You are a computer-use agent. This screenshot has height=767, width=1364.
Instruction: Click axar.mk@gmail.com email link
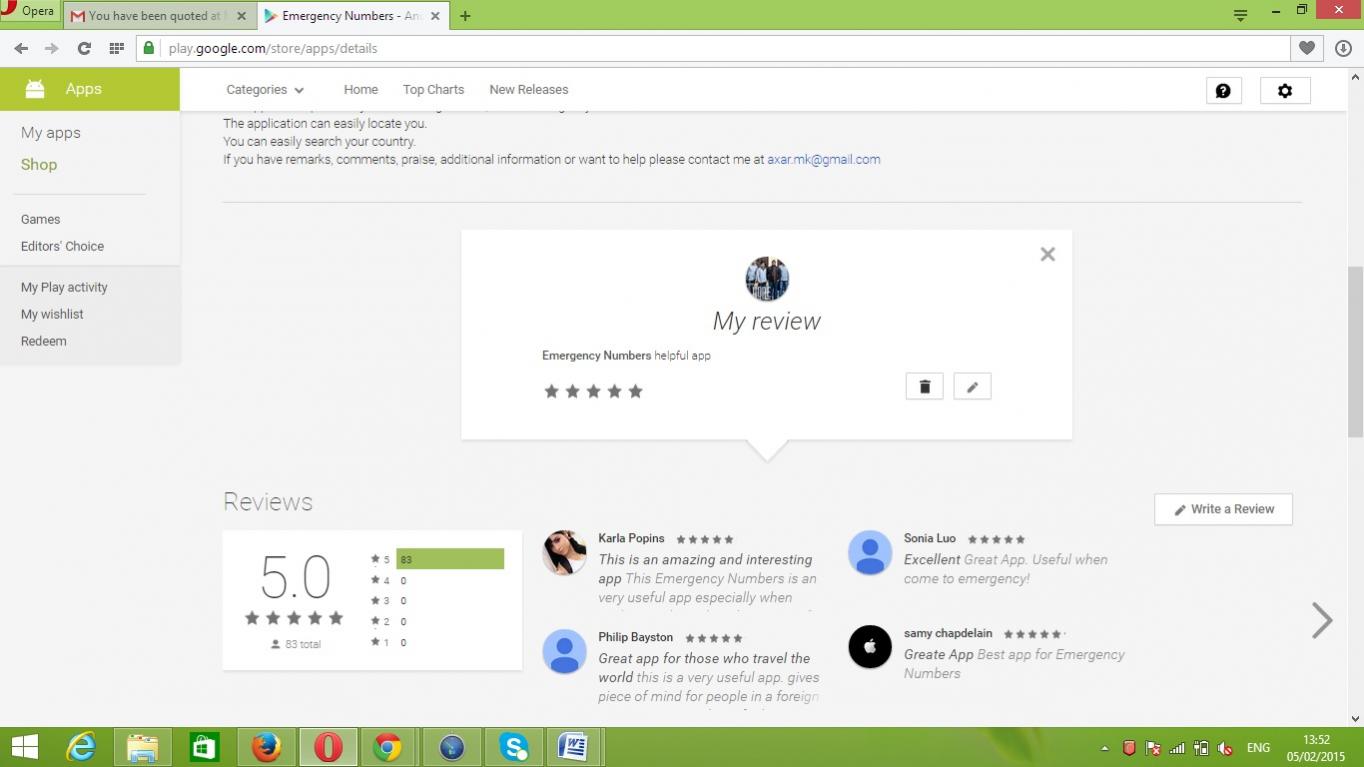[x=824, y=159]
